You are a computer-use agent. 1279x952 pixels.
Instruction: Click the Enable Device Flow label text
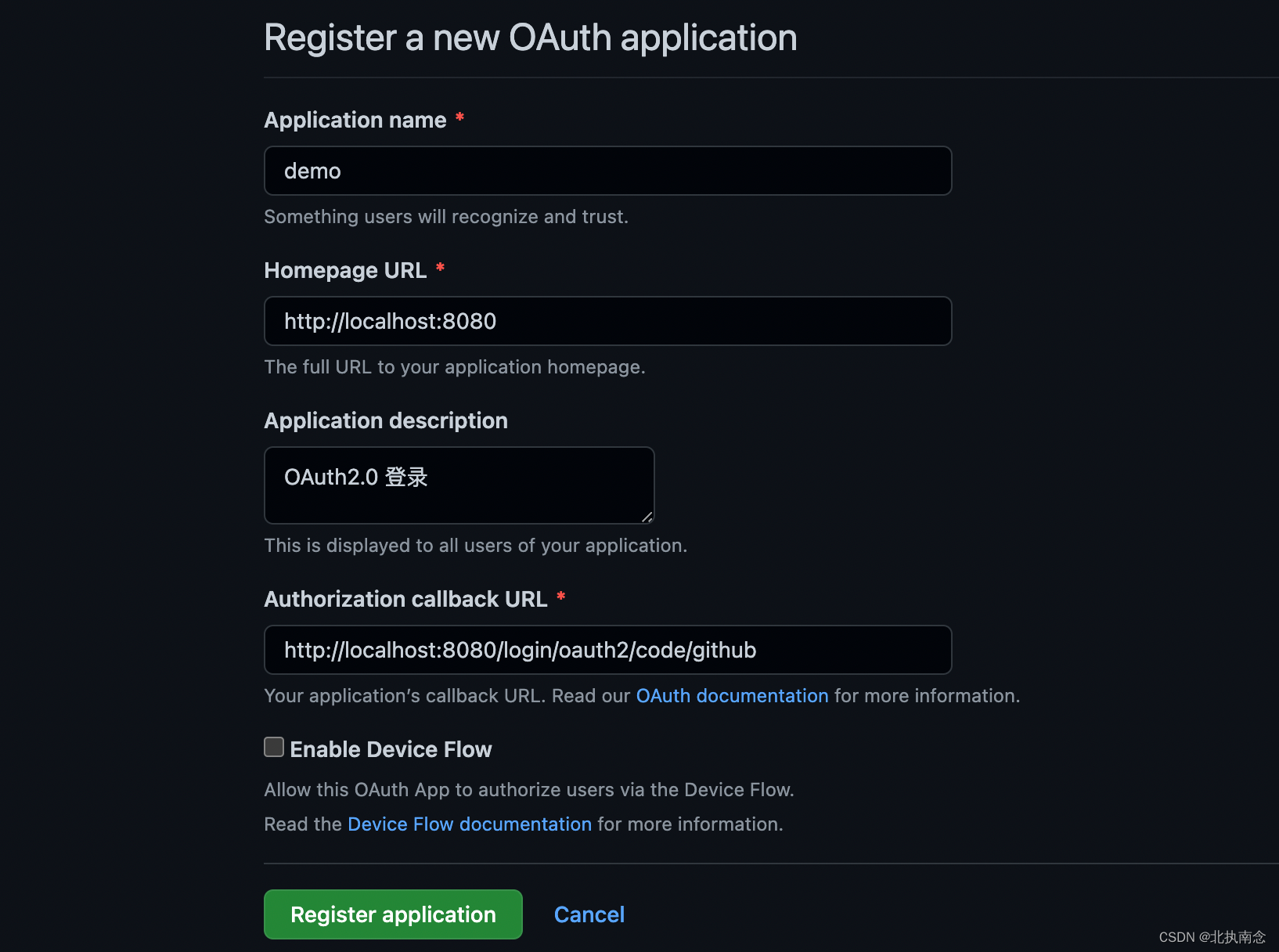[x=391, y=749]
